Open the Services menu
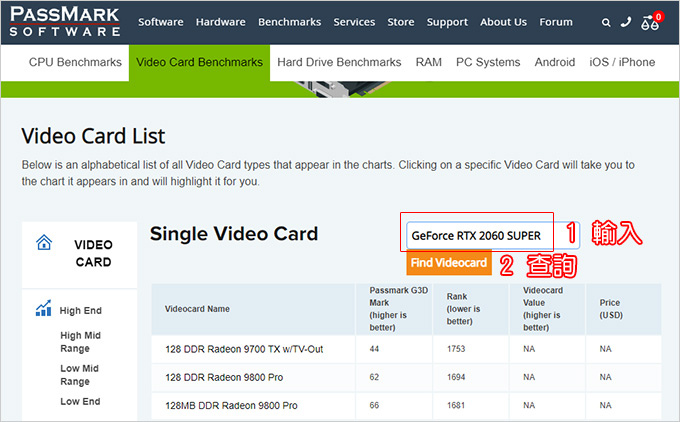The width and height of the screenshot is (680, 422). (x=354, y=22)
